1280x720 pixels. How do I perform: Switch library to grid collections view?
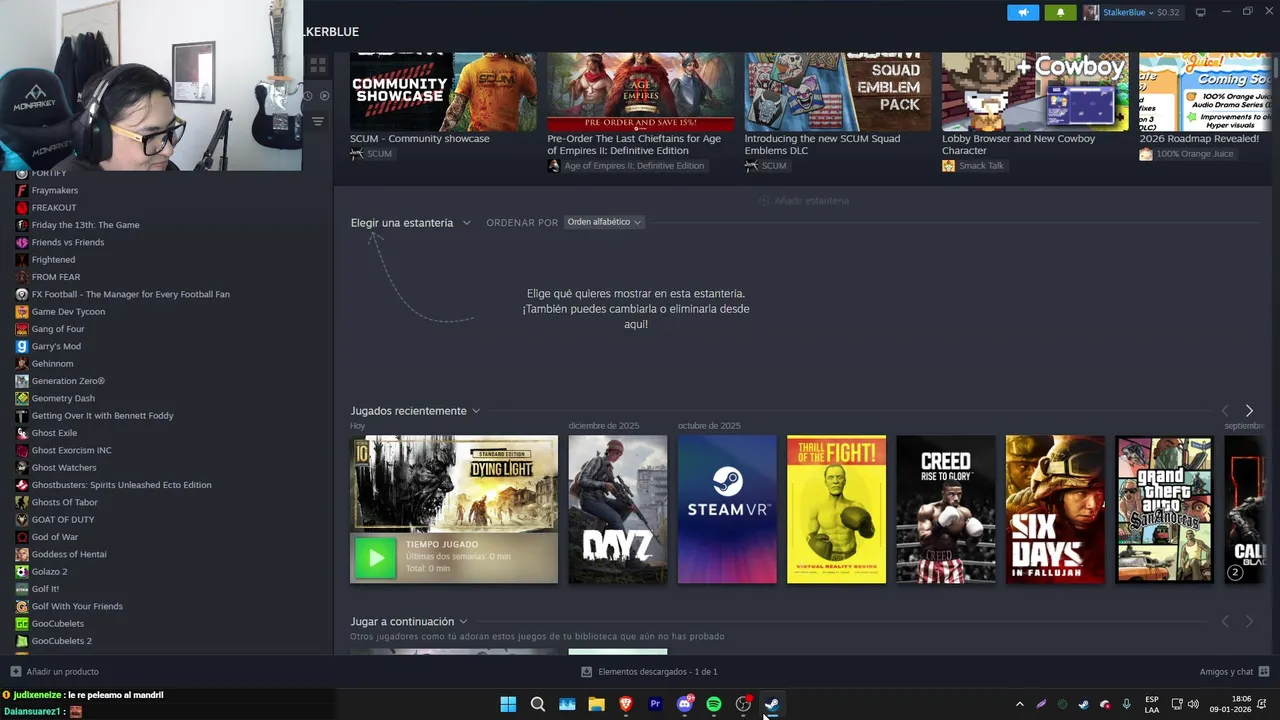pyautogui.click(x=318, y=66)
